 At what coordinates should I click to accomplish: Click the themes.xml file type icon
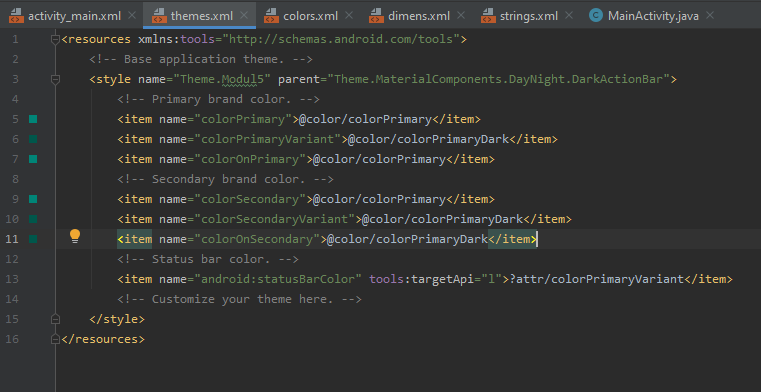[159, 16]
